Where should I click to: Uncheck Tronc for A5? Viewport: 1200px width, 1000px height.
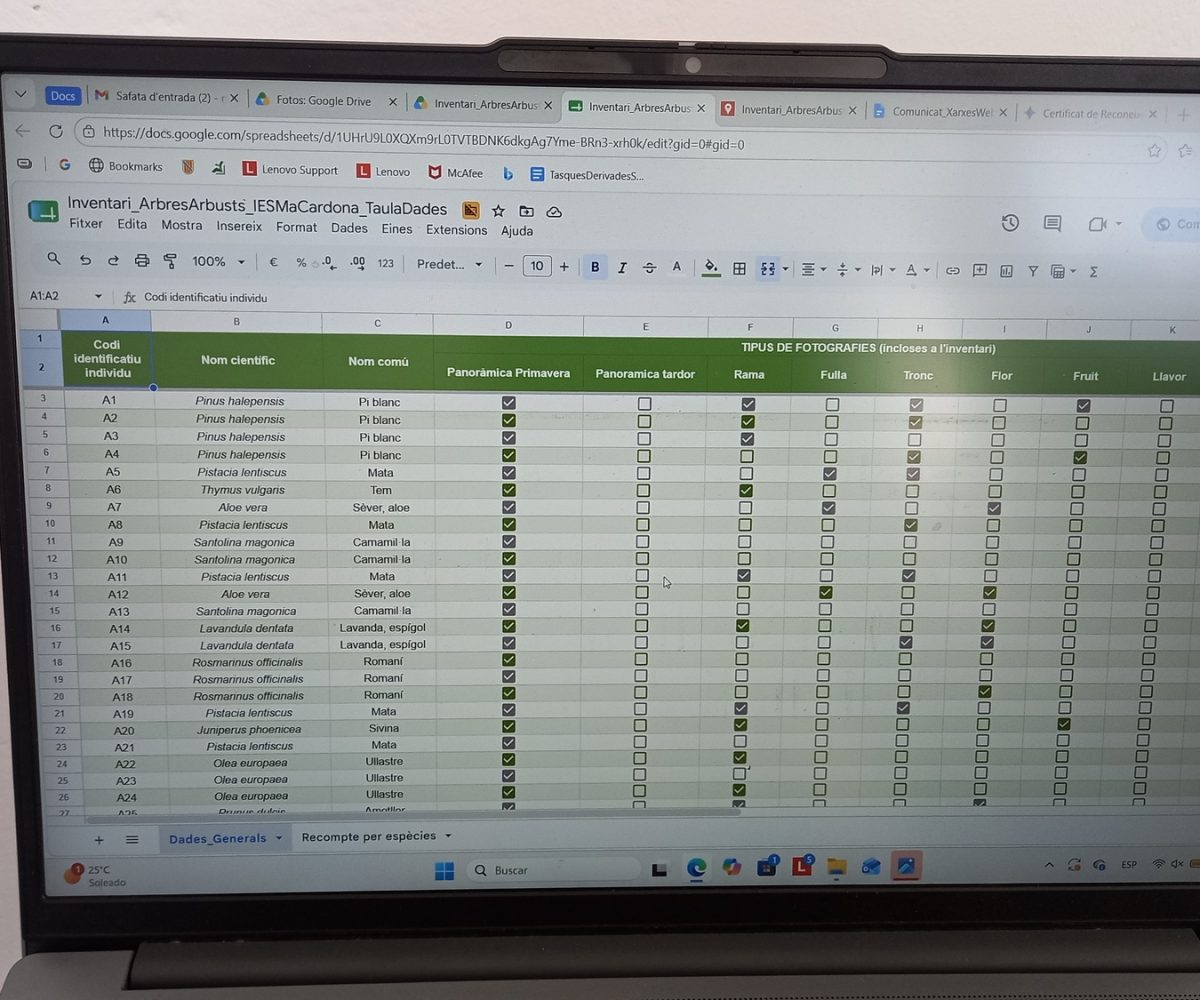click(x=913, y=474)
